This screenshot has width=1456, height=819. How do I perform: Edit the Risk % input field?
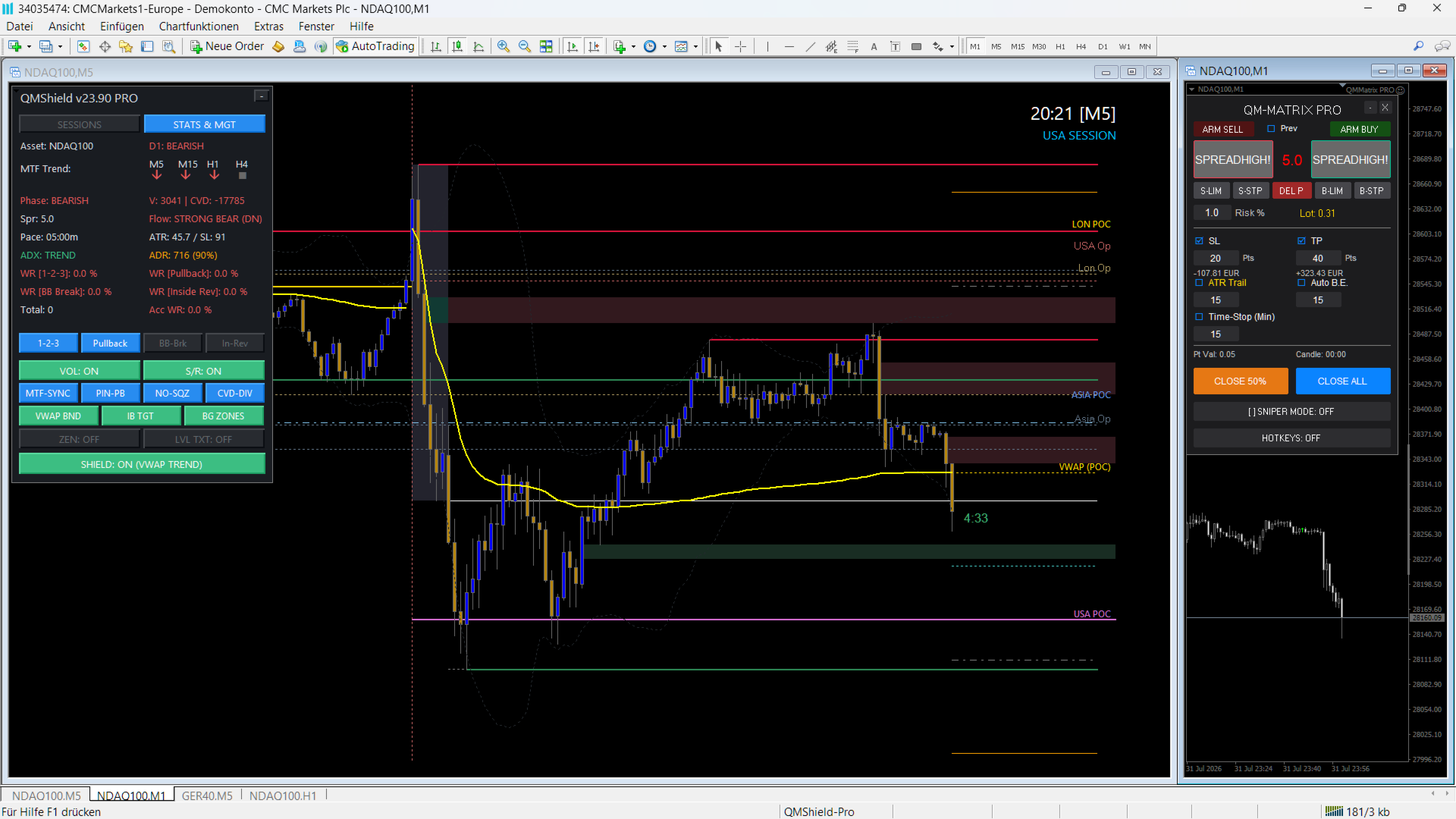coord(1212,213)
